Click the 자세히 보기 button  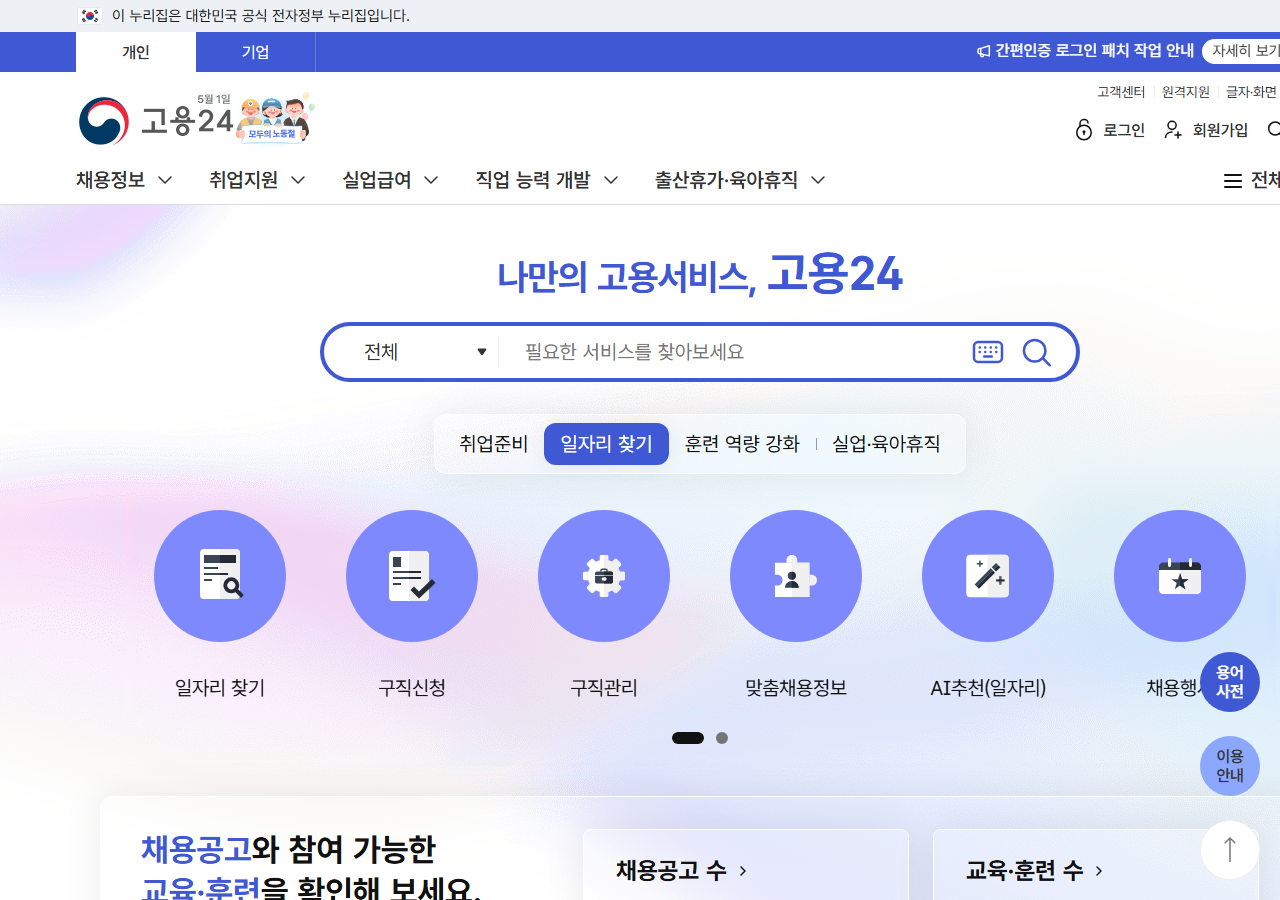(x=1241, y=51)
